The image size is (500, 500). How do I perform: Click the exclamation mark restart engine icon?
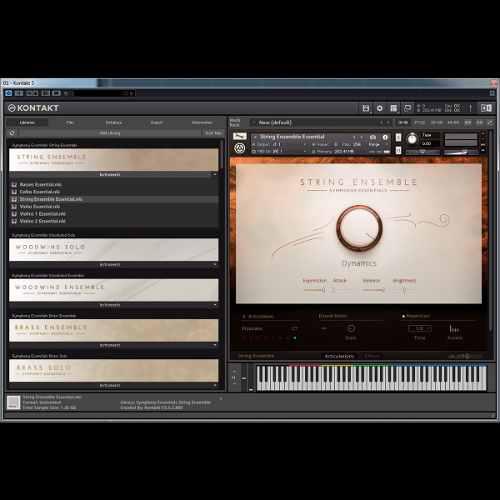tap(471, 108)
